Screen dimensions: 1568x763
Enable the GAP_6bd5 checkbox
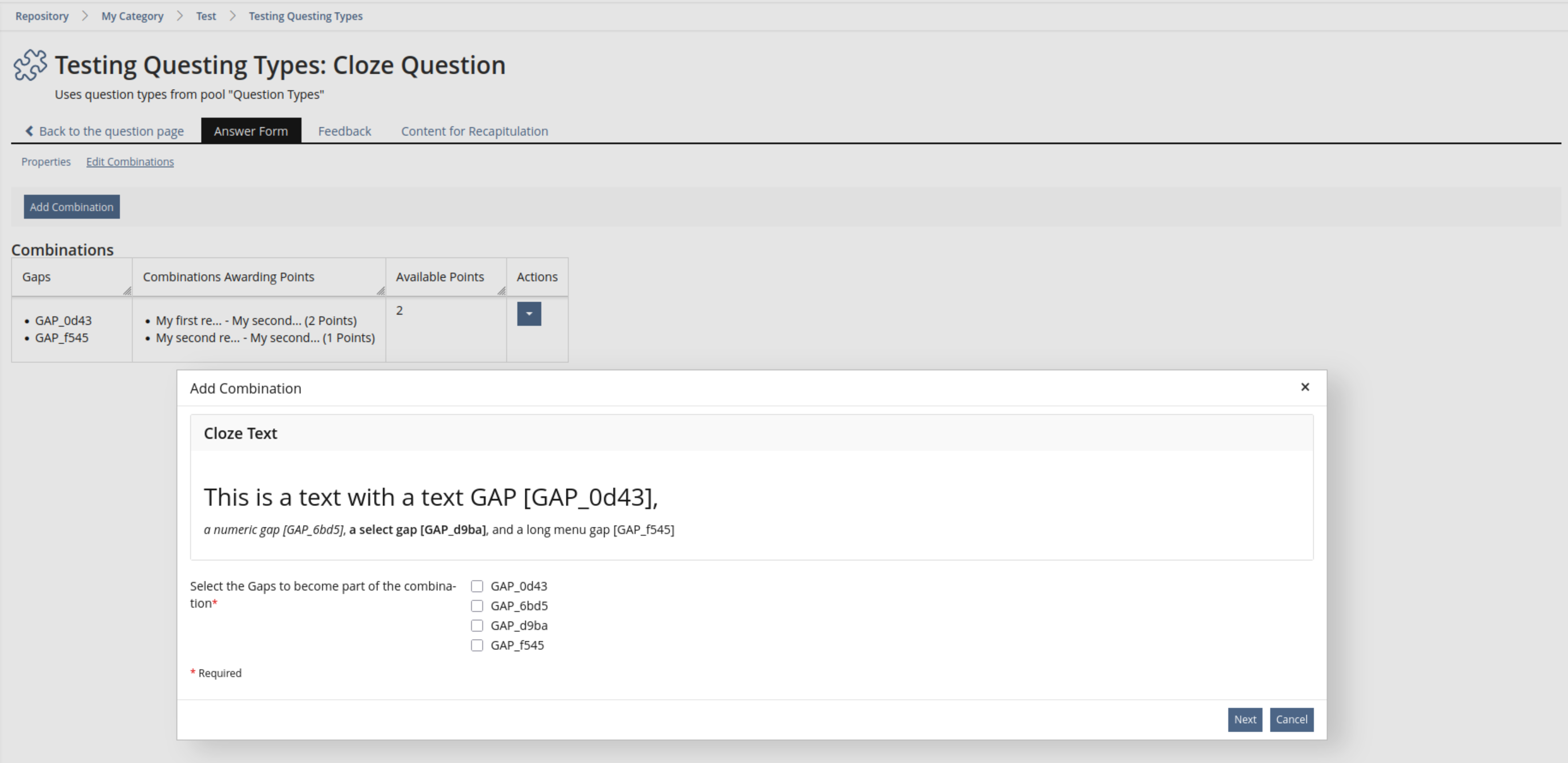(x=477, y=606)
